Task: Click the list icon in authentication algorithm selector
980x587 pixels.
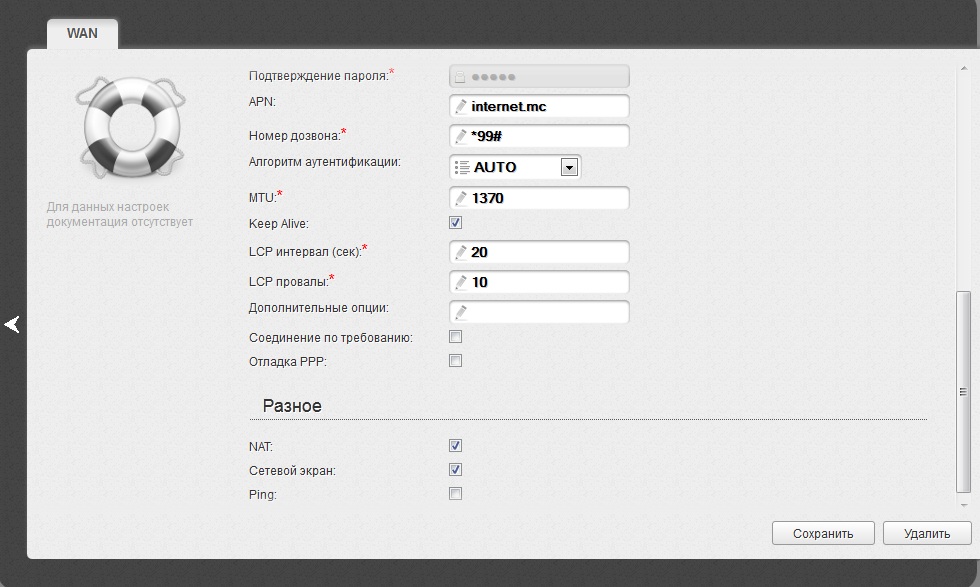Action: coord(461,167)
